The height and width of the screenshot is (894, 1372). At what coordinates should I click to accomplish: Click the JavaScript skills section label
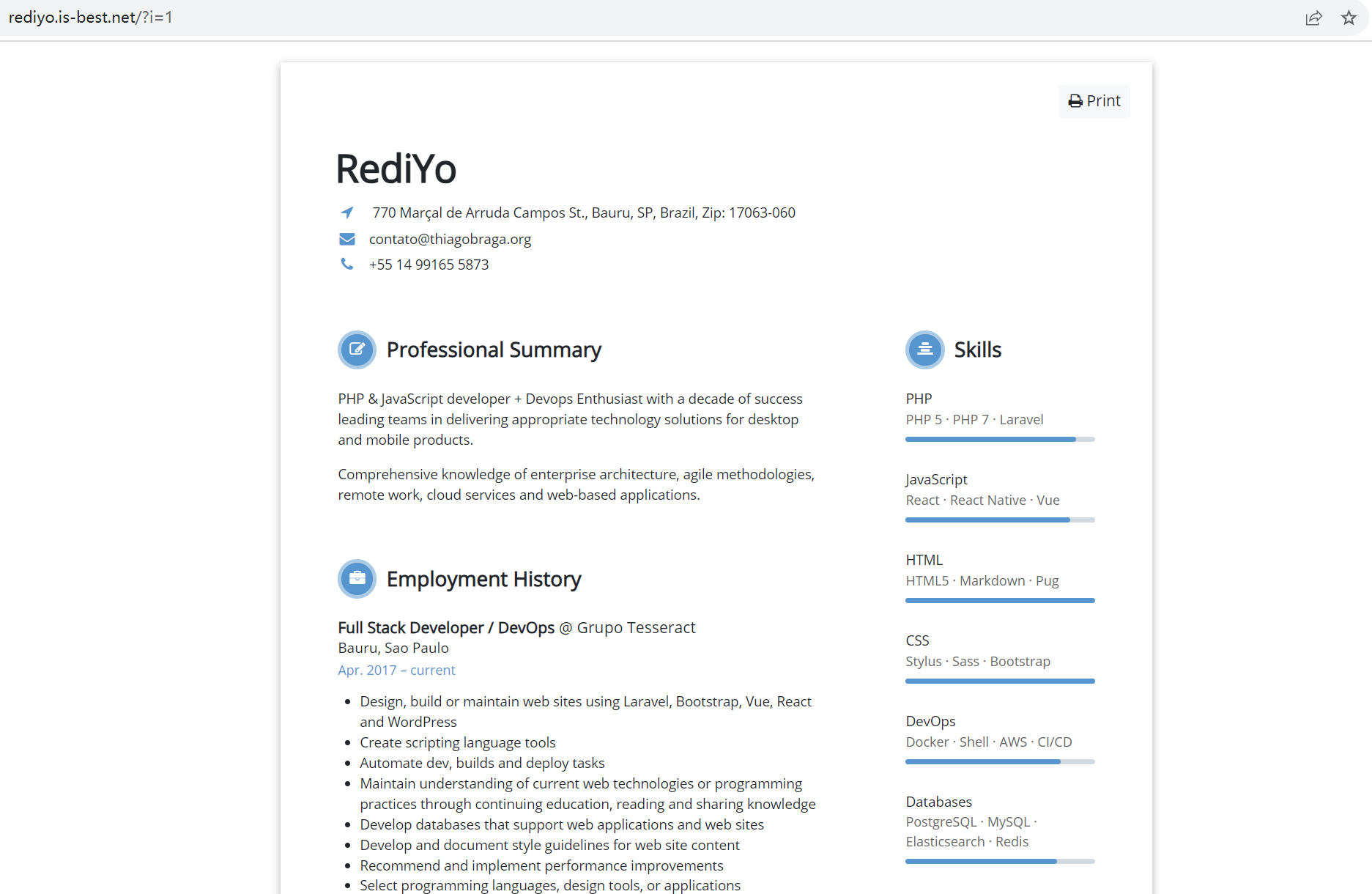(x=936, y=479)
